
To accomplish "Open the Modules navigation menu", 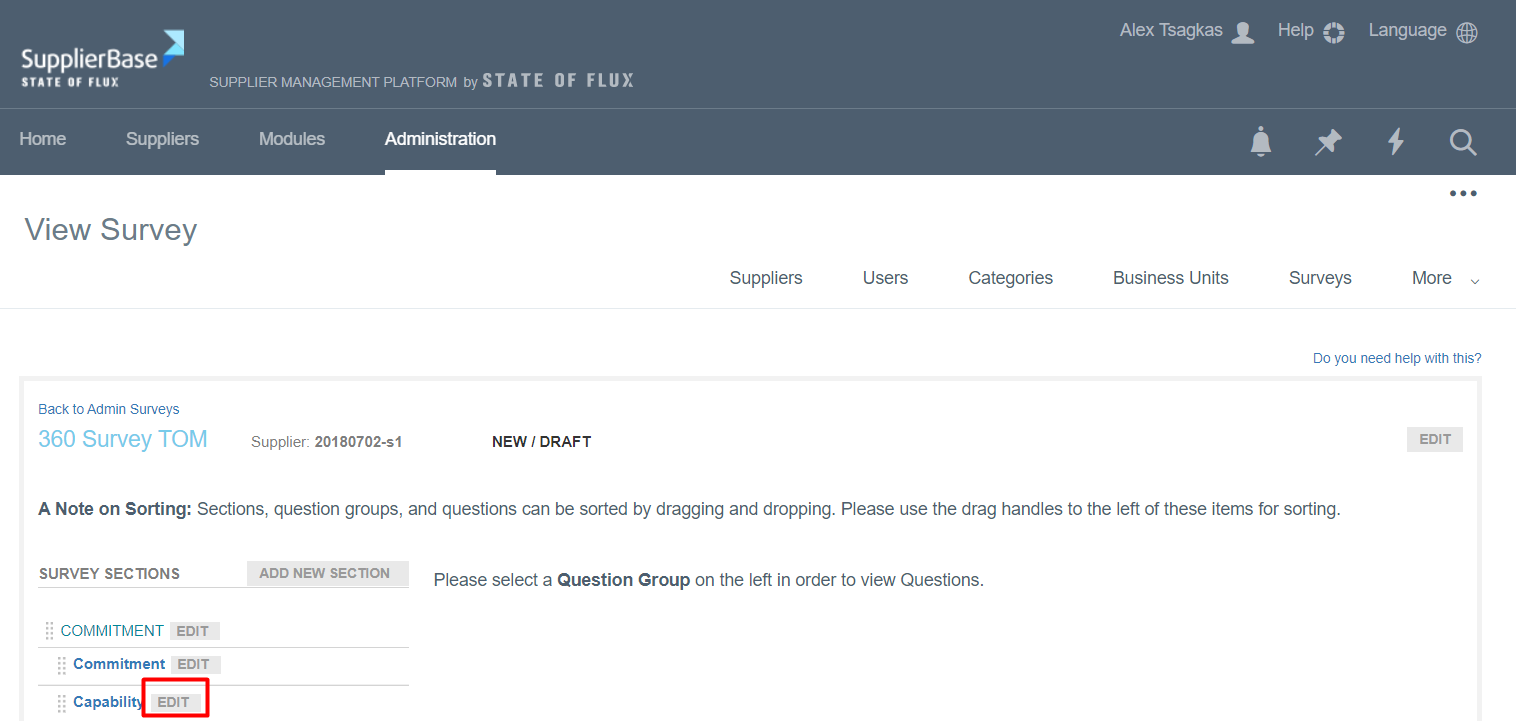I will tap(292, 139).
